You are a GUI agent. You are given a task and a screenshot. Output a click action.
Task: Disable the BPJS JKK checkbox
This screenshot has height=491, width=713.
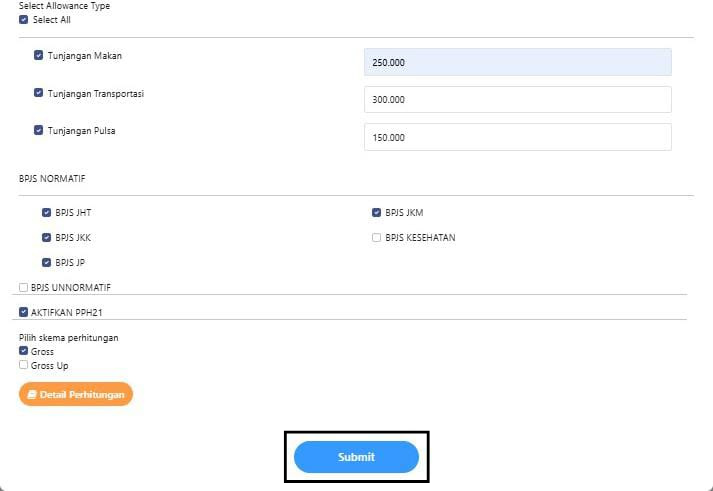coord(46,238)
